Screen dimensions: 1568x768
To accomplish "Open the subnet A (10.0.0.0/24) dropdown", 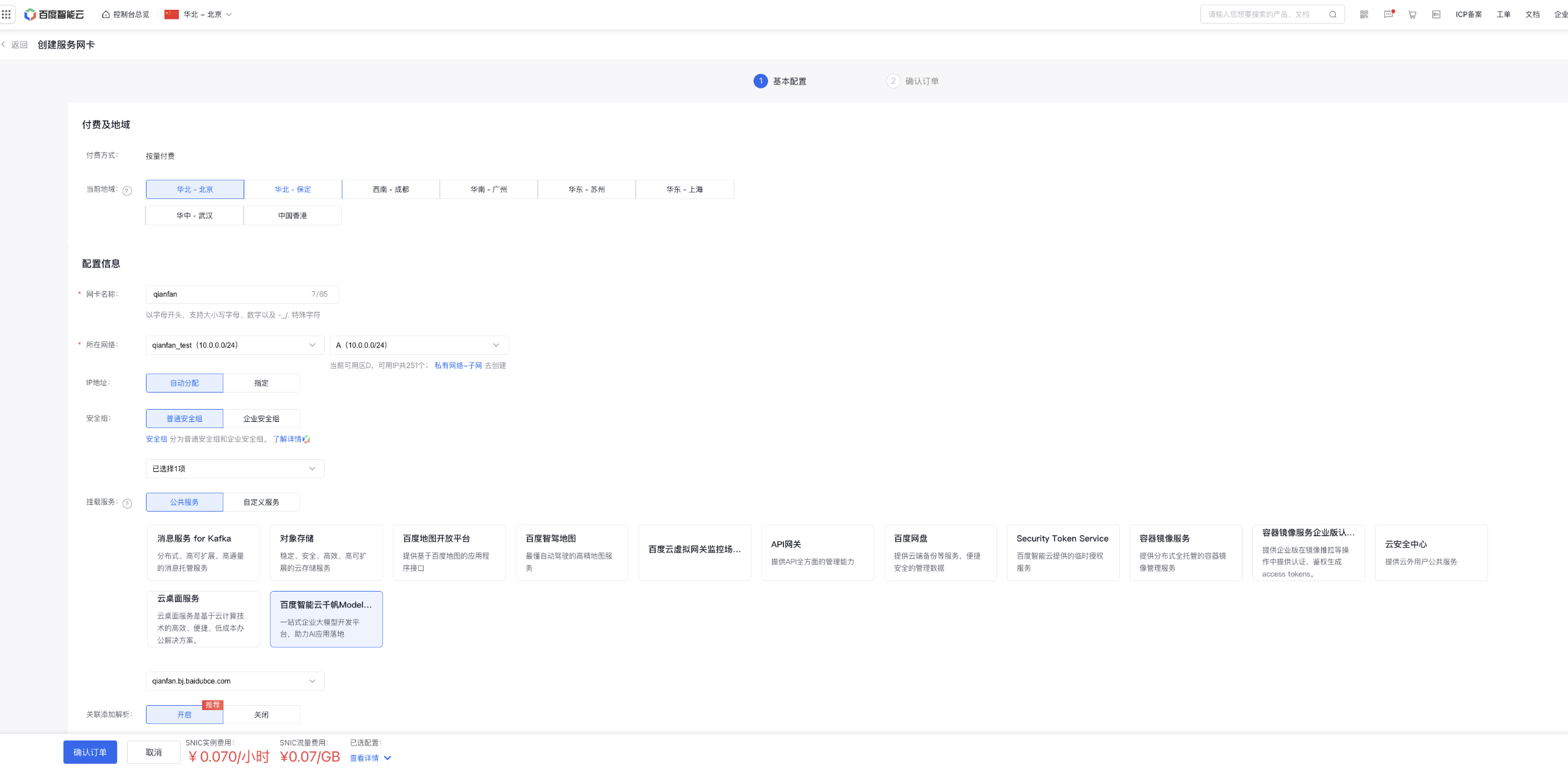I will [x=419, y=345].
